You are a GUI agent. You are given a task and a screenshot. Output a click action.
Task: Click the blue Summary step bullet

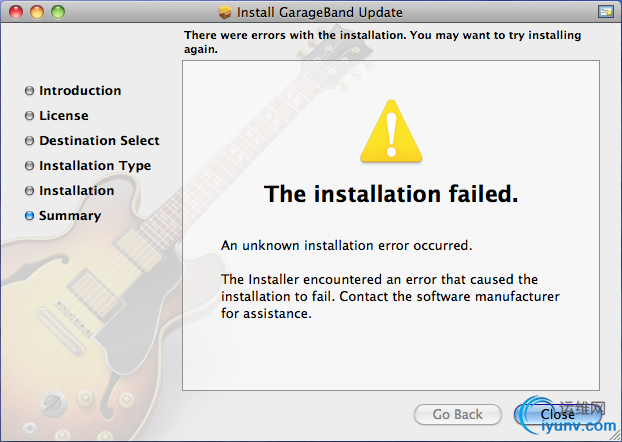point(29,215)
